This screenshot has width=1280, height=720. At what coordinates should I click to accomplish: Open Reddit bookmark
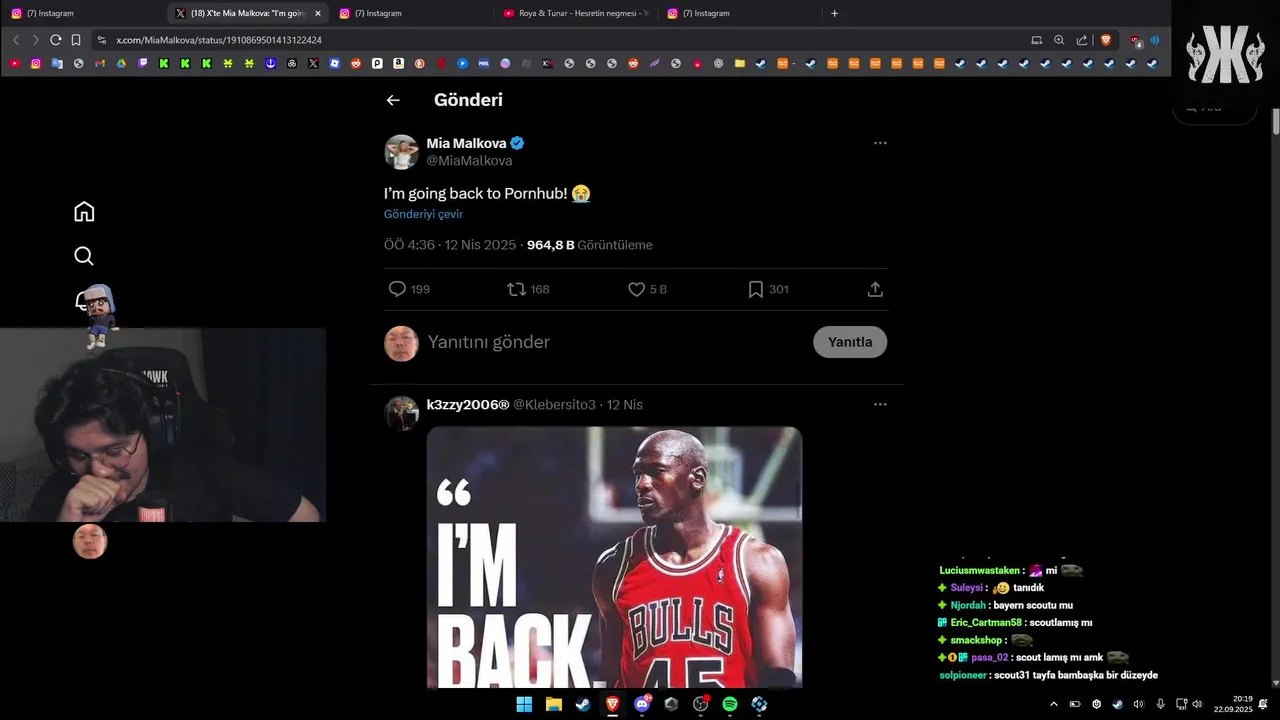point(356,63)
